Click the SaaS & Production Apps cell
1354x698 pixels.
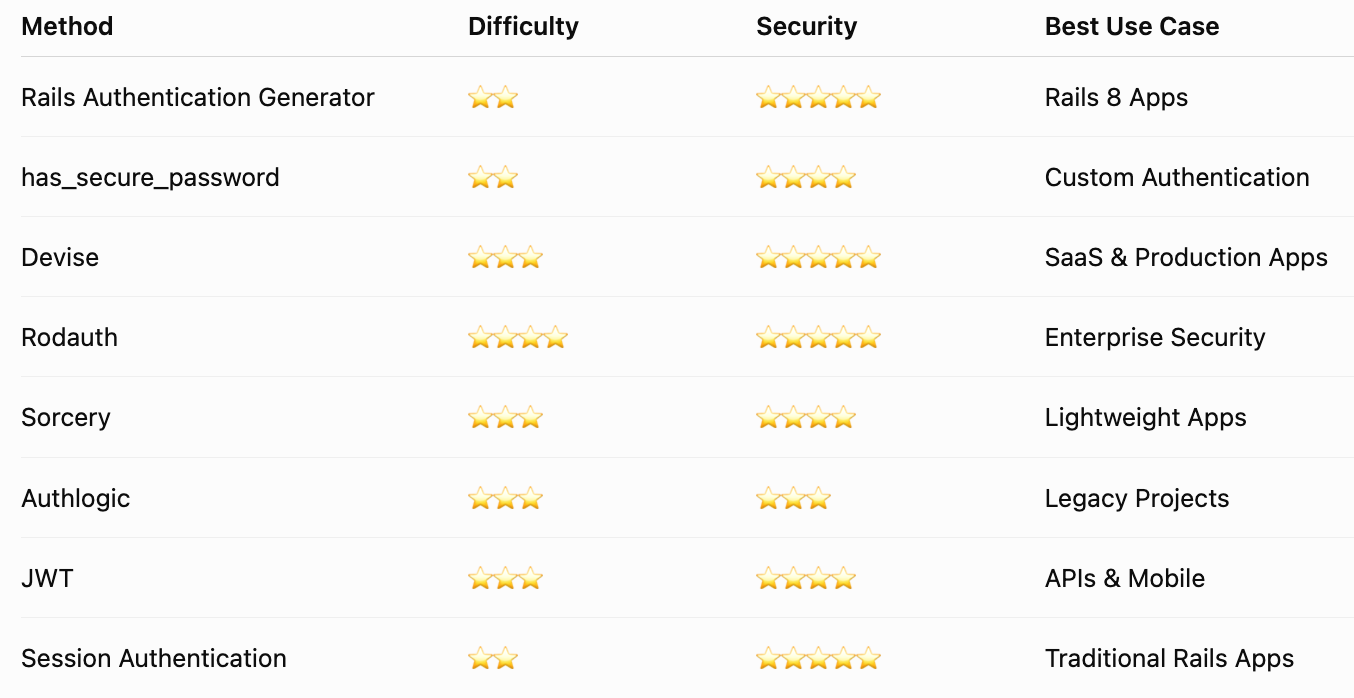tap(1186, 258)
